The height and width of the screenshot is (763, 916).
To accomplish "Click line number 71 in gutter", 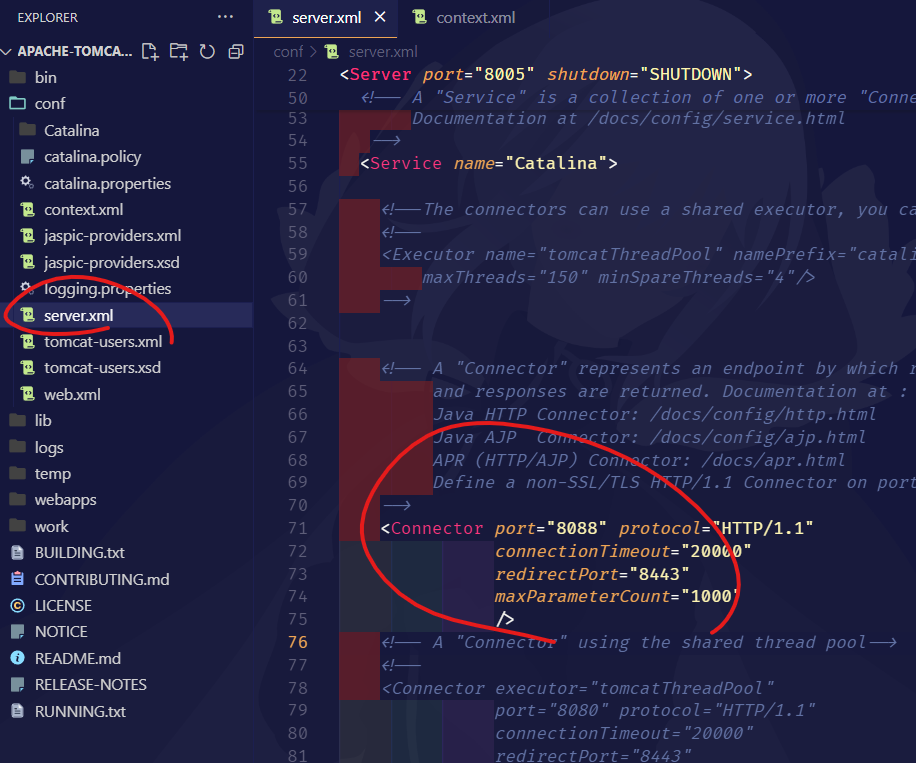I will click(x=297, y=528).
